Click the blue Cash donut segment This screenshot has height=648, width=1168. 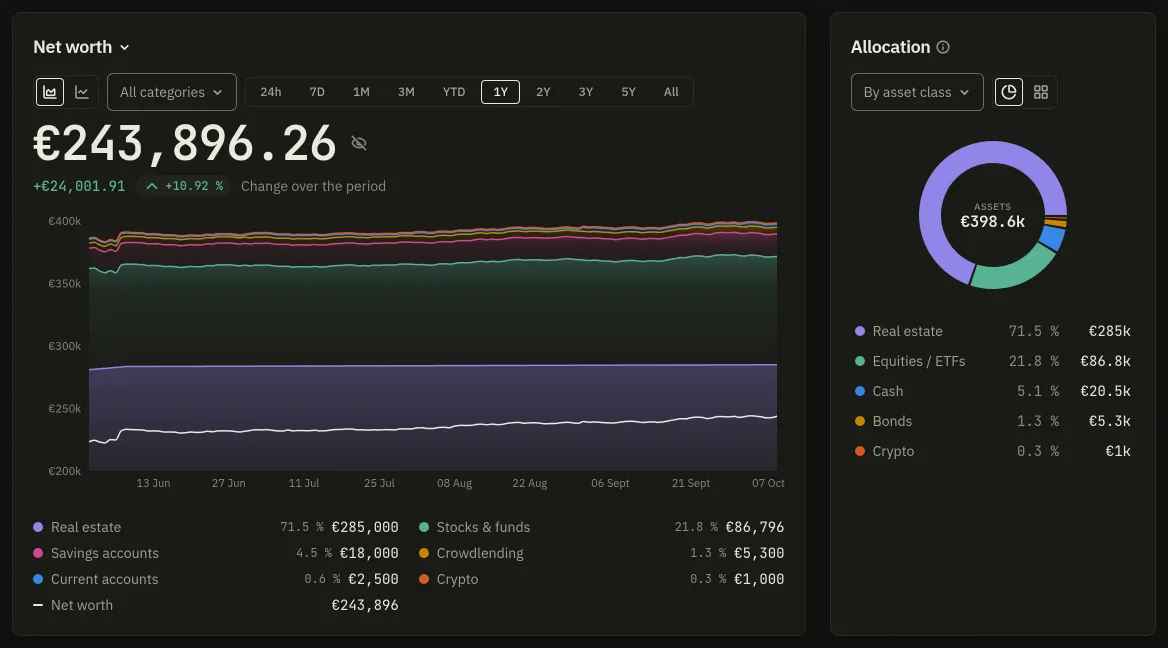(1052, 238)
